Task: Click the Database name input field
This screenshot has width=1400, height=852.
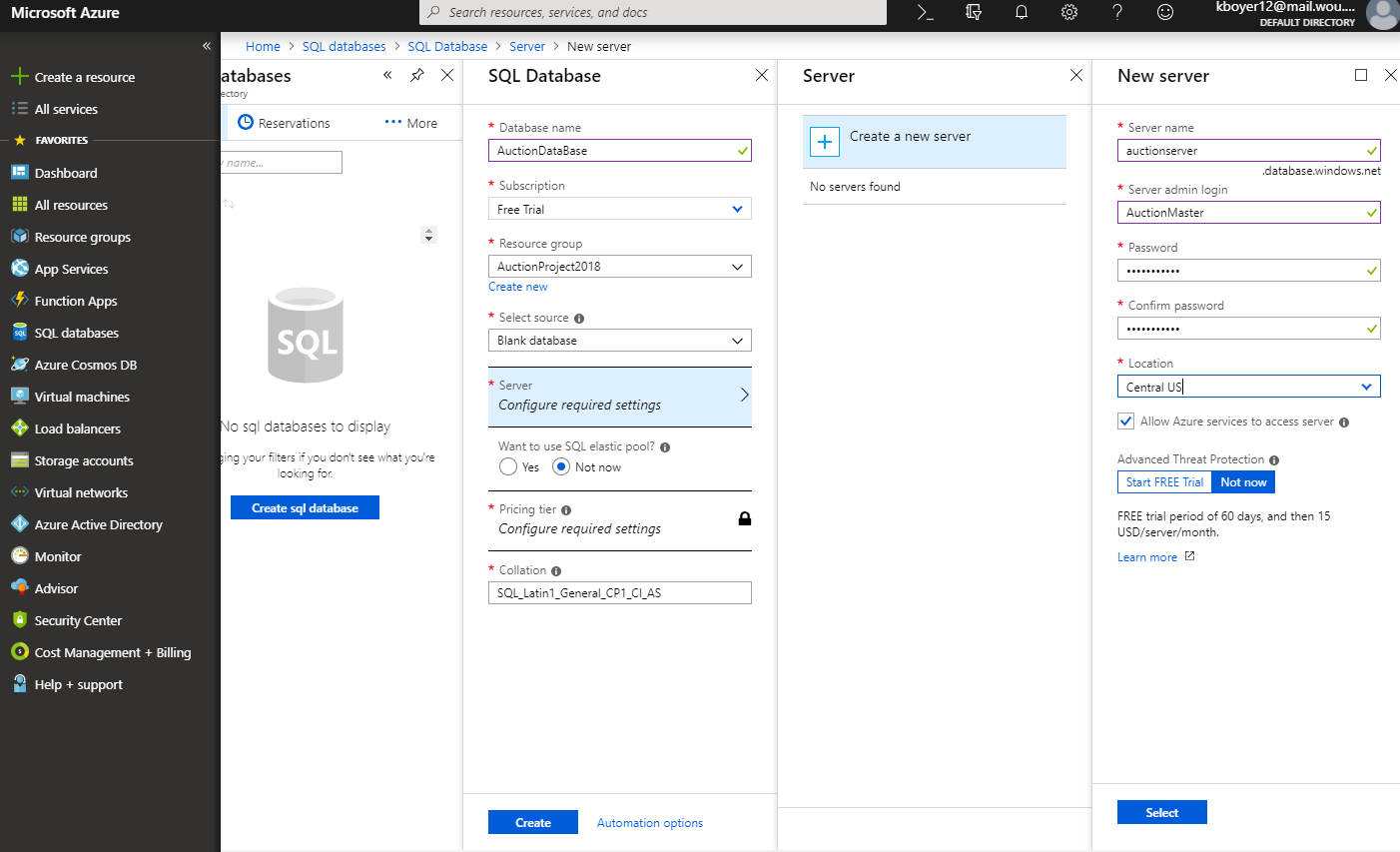Action: click(x=619, y=151)
